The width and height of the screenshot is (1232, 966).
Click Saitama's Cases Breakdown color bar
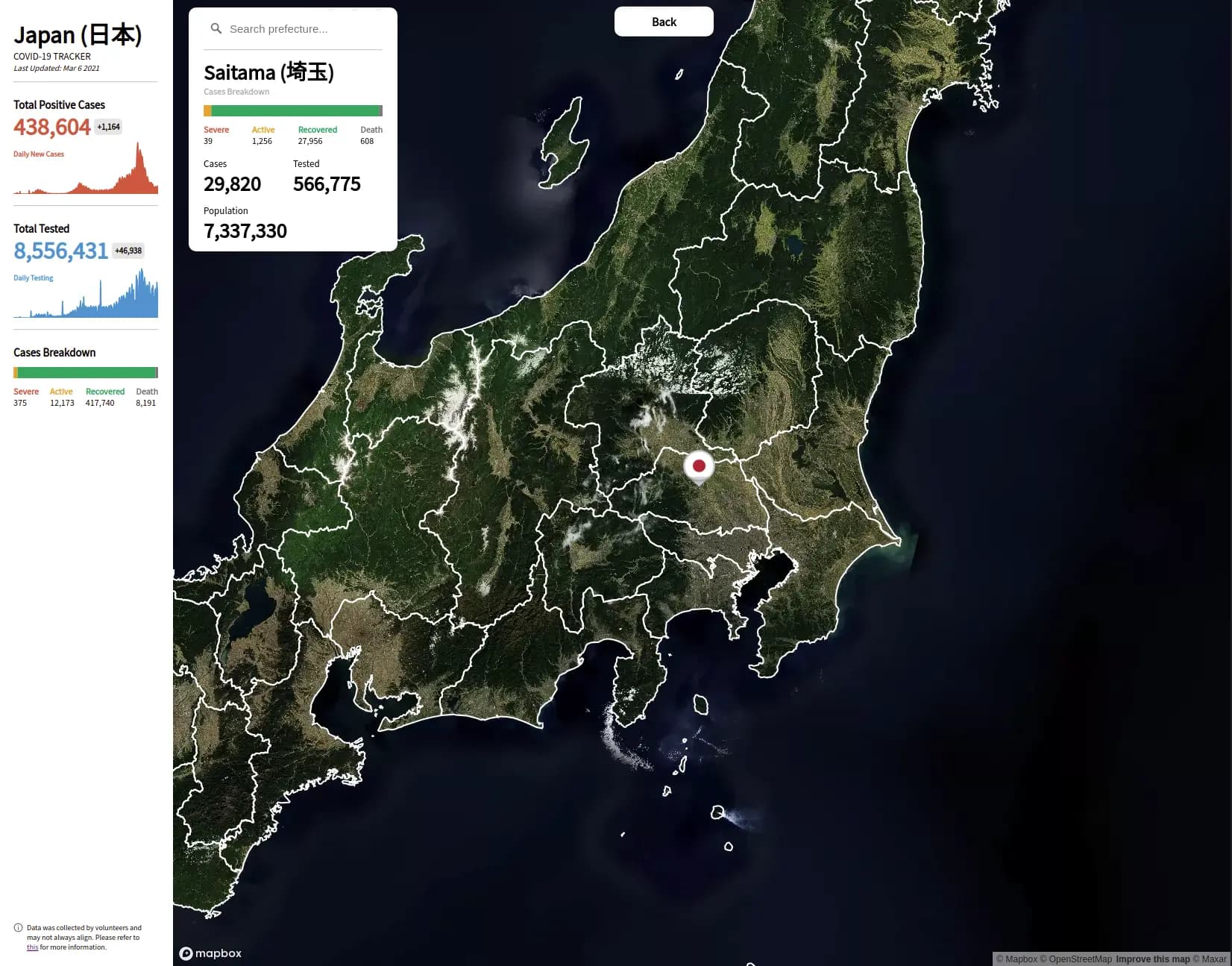292,110
